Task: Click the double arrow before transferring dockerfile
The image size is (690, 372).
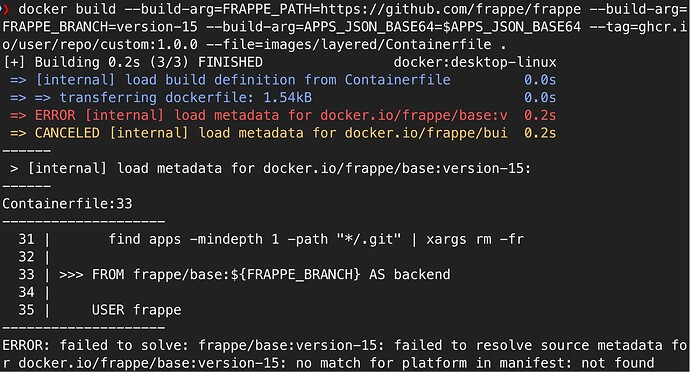Action: click(30, 98)
